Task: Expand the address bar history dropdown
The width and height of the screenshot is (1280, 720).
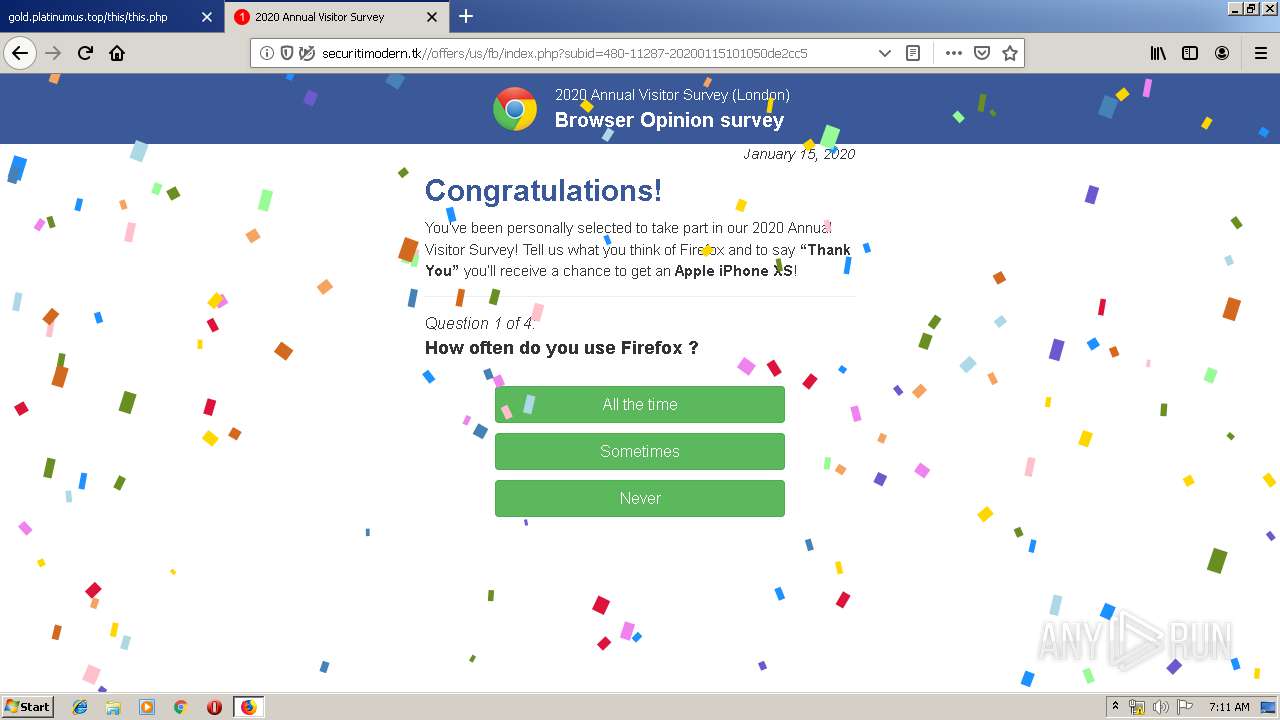Action: (x=884, y=53)
